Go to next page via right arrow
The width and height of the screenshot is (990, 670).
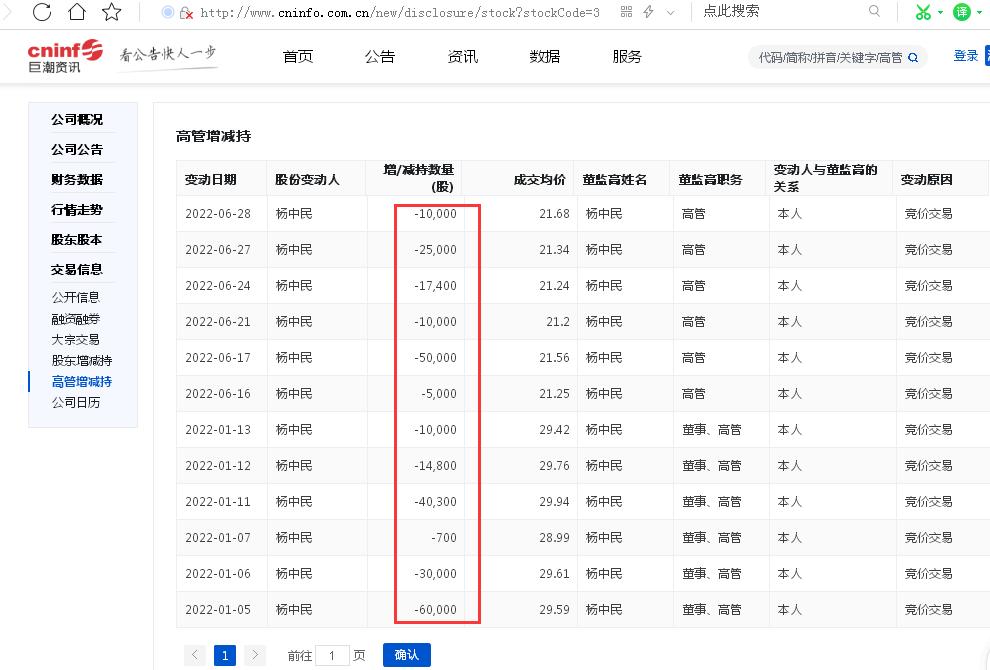click(255, 654)
